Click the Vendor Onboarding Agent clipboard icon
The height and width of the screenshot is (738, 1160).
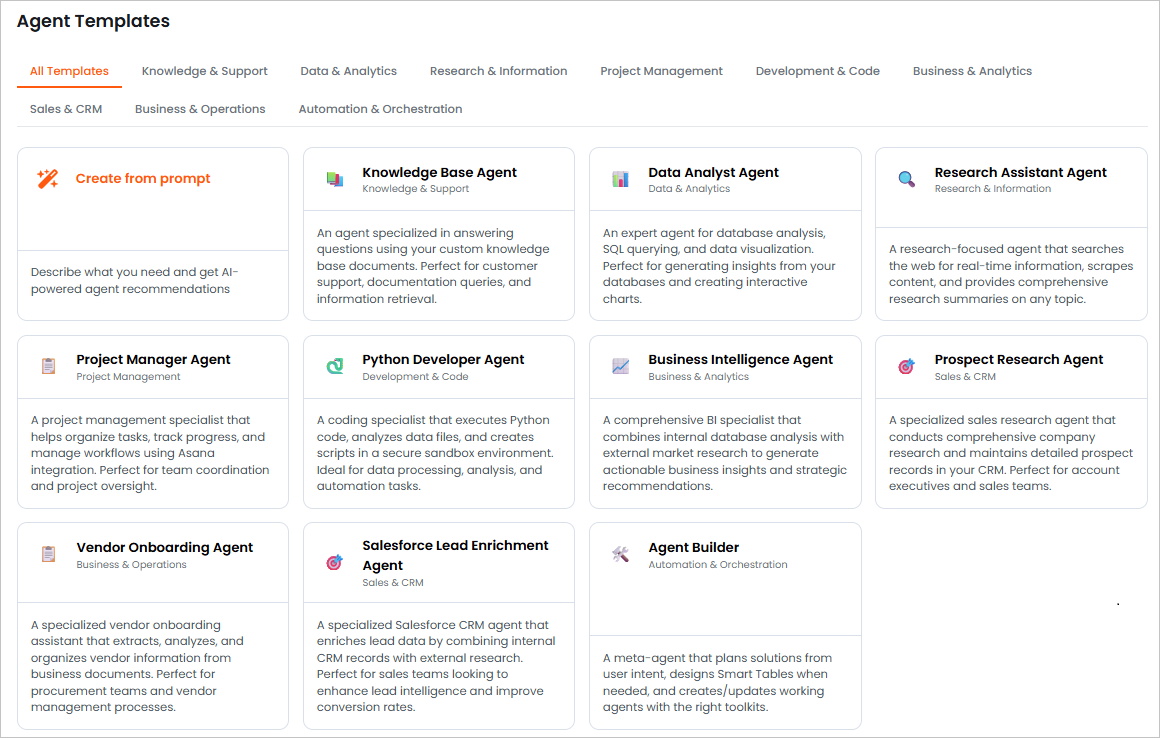(x=48, y=555)
